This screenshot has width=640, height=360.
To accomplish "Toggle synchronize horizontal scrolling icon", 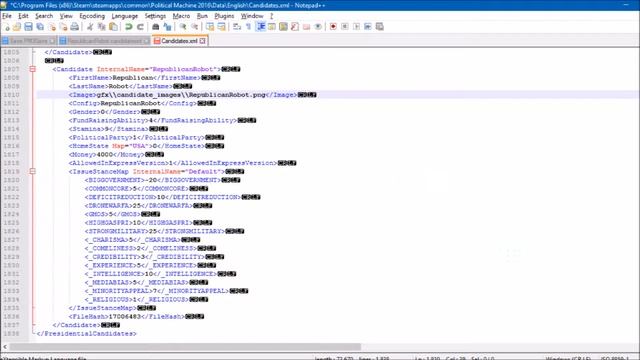I will coord(221,27).
